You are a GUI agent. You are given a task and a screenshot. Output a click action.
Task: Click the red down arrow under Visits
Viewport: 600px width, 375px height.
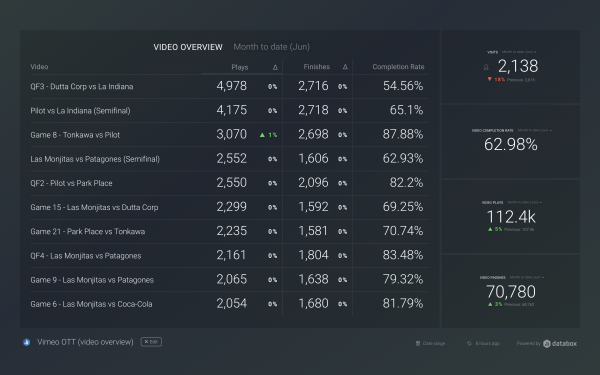(489, 79)
